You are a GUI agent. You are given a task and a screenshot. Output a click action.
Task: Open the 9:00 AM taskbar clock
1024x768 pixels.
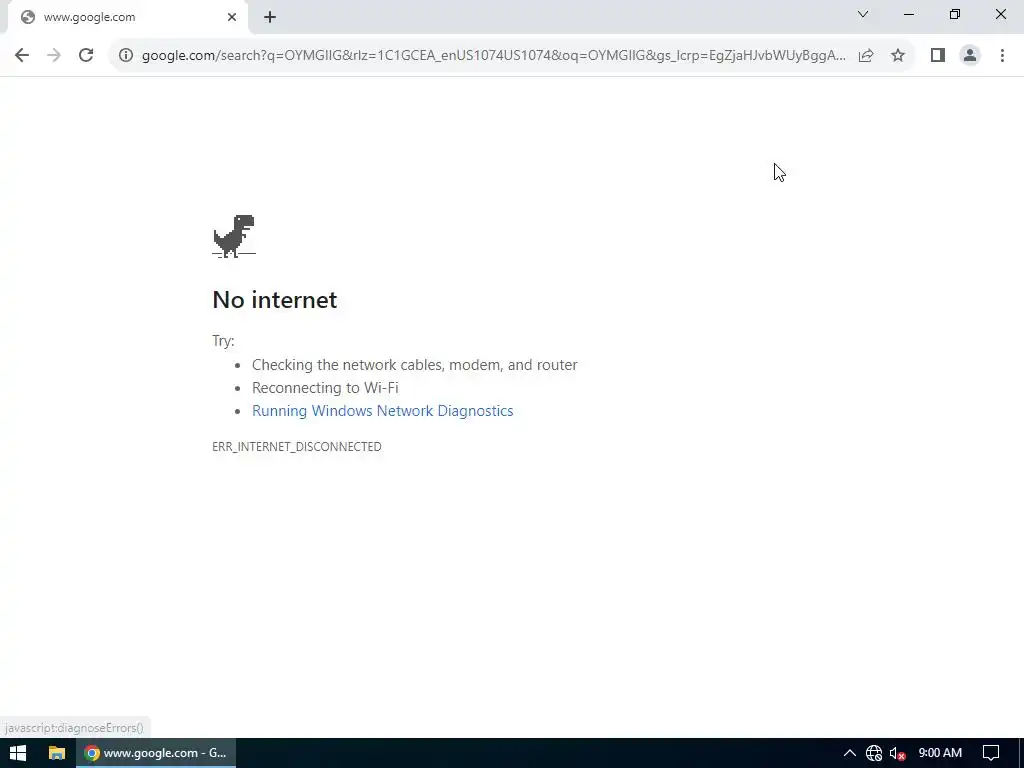click(x=940, y=753)
